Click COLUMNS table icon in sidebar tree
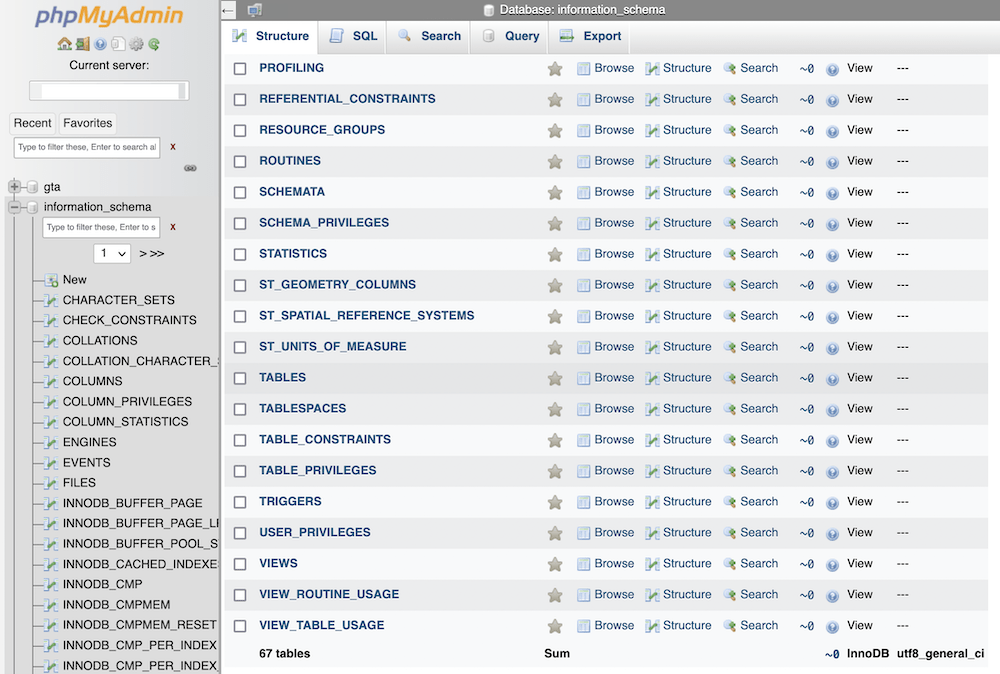 click(51, 381)
